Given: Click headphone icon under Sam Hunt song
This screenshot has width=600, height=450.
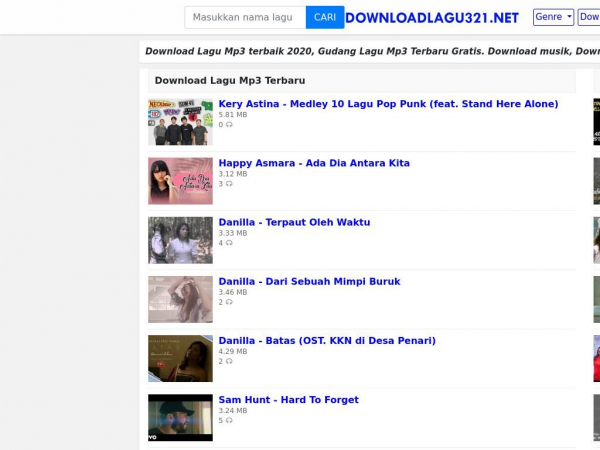Looking at the screenshot, I should [x=229, y=420].
